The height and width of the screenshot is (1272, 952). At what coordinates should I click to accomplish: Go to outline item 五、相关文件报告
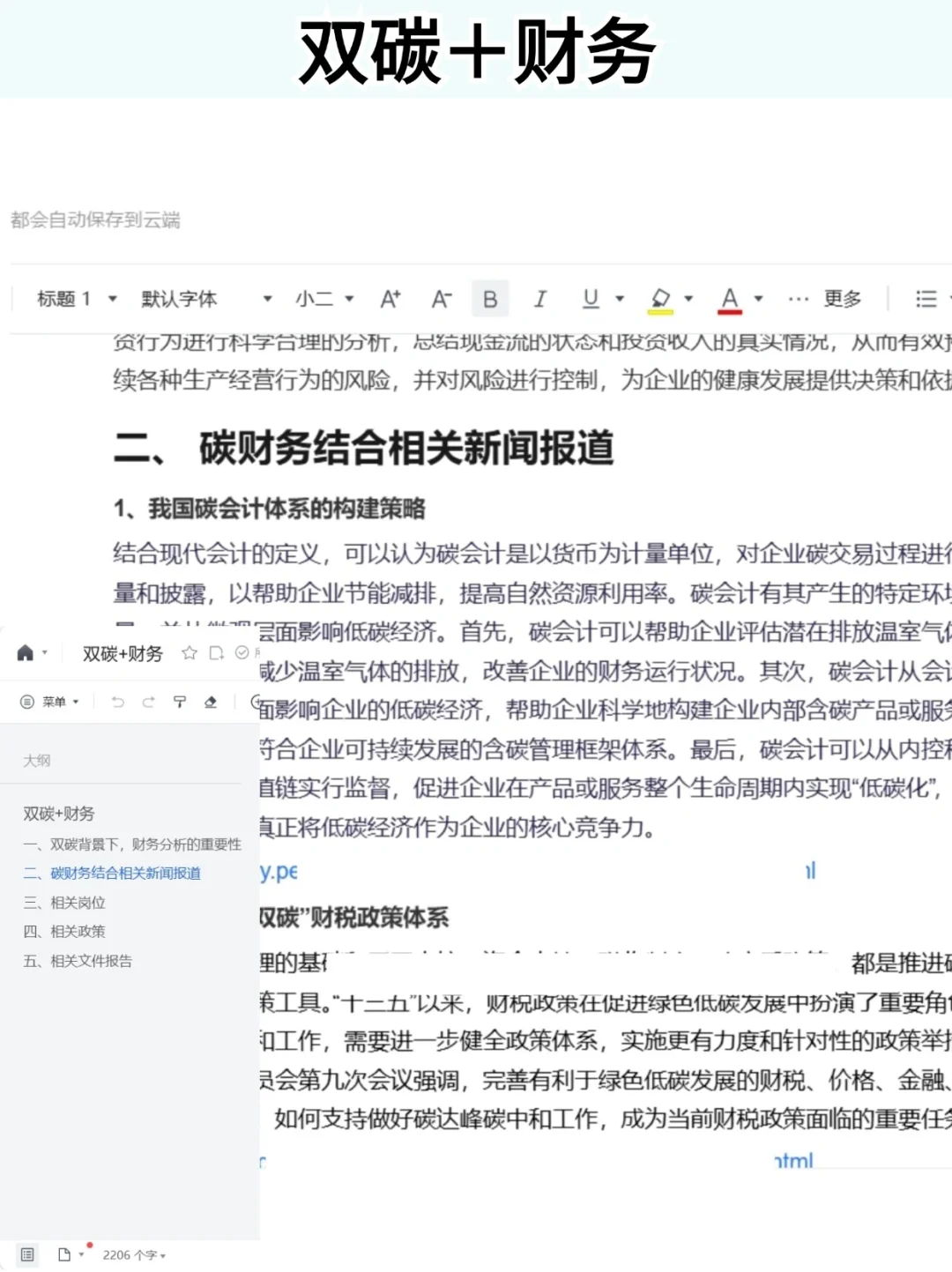click(78, 961)
